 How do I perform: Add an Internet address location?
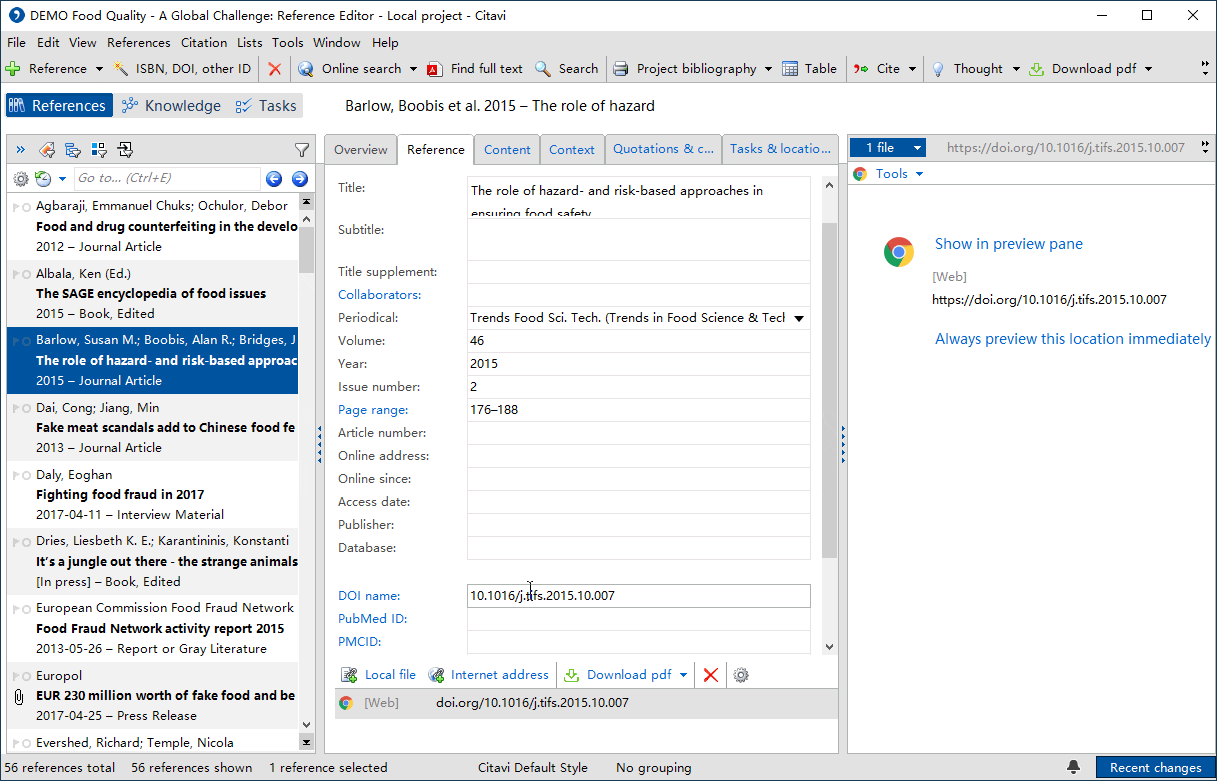pyautogui.click(x=489, y=675)
